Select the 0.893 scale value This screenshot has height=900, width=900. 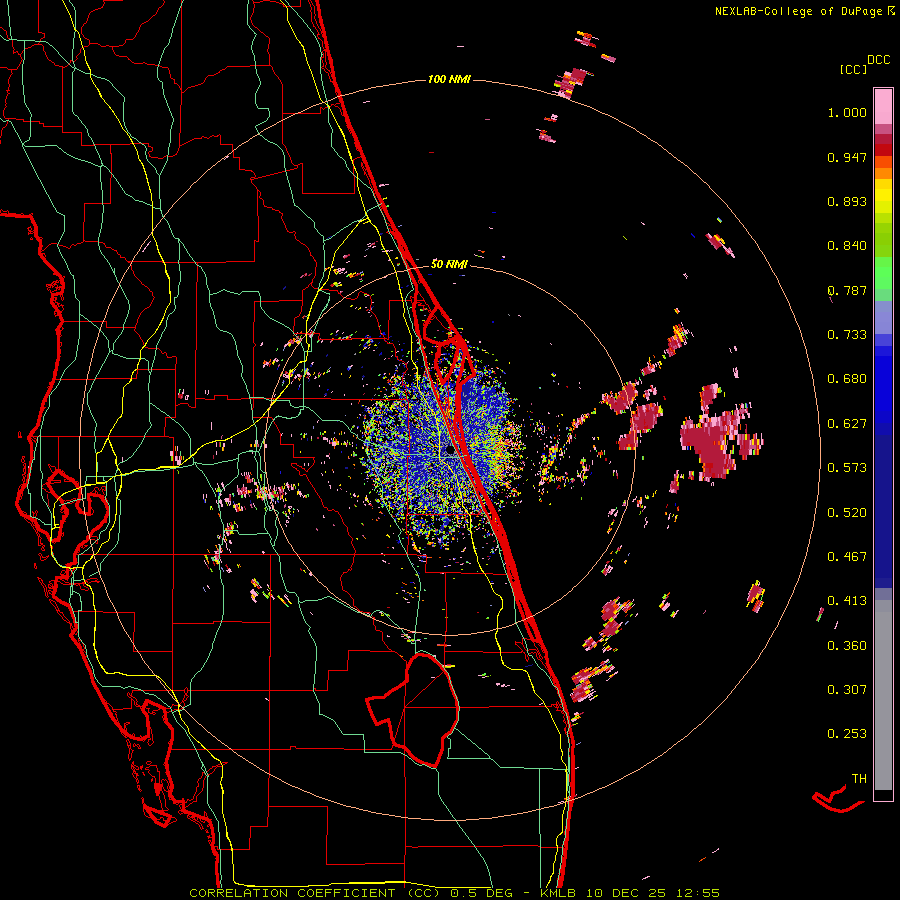click(847, 201)
